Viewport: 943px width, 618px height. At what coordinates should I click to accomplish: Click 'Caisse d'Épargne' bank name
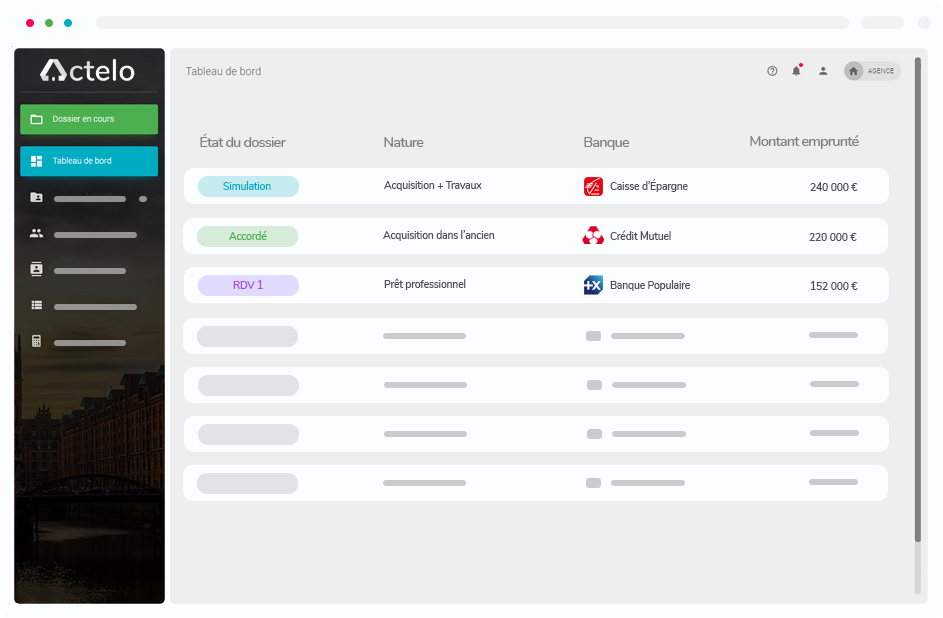[x=649, y=186]
